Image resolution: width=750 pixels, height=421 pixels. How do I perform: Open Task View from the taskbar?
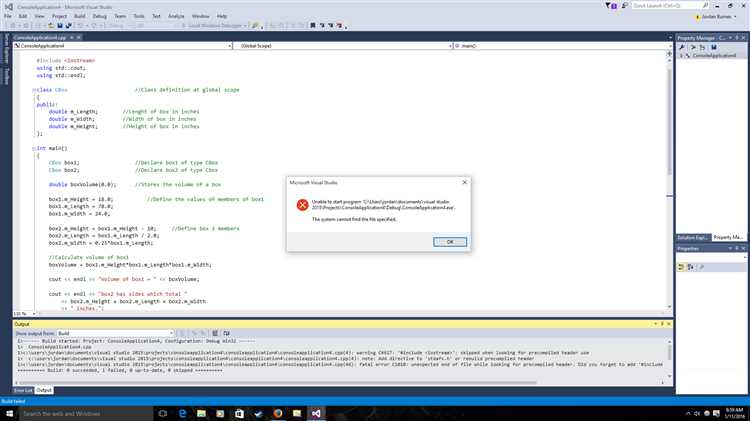tap(163, 413)
